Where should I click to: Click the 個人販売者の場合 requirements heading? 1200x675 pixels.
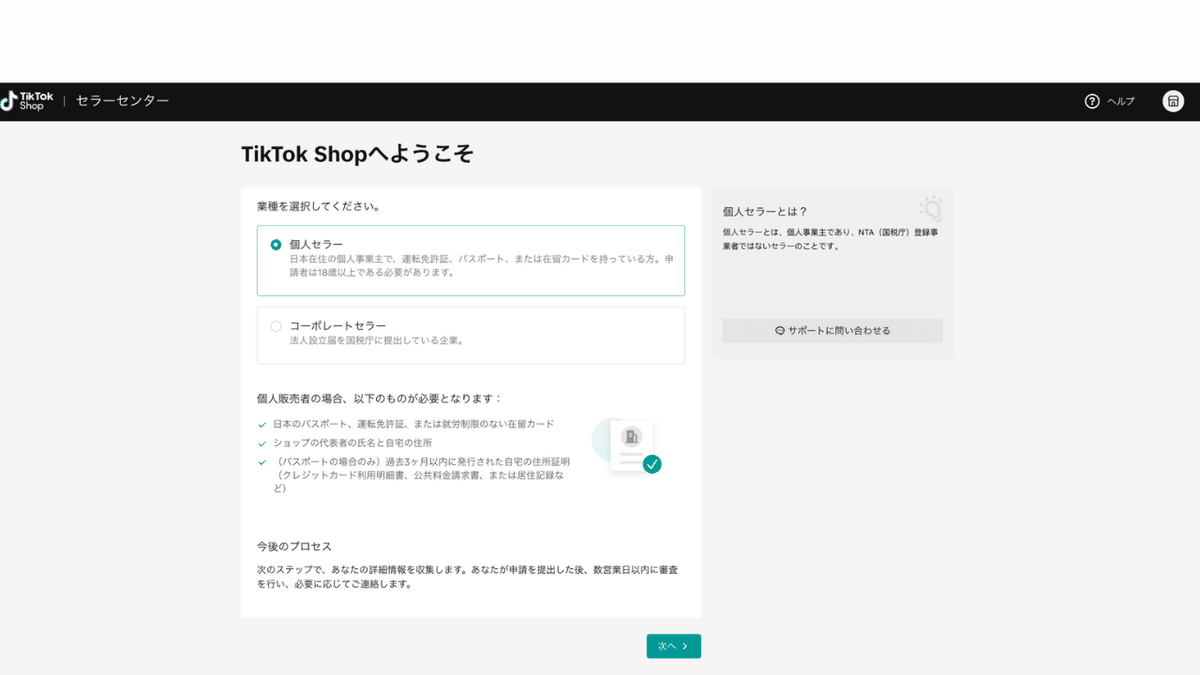point(379,398)
